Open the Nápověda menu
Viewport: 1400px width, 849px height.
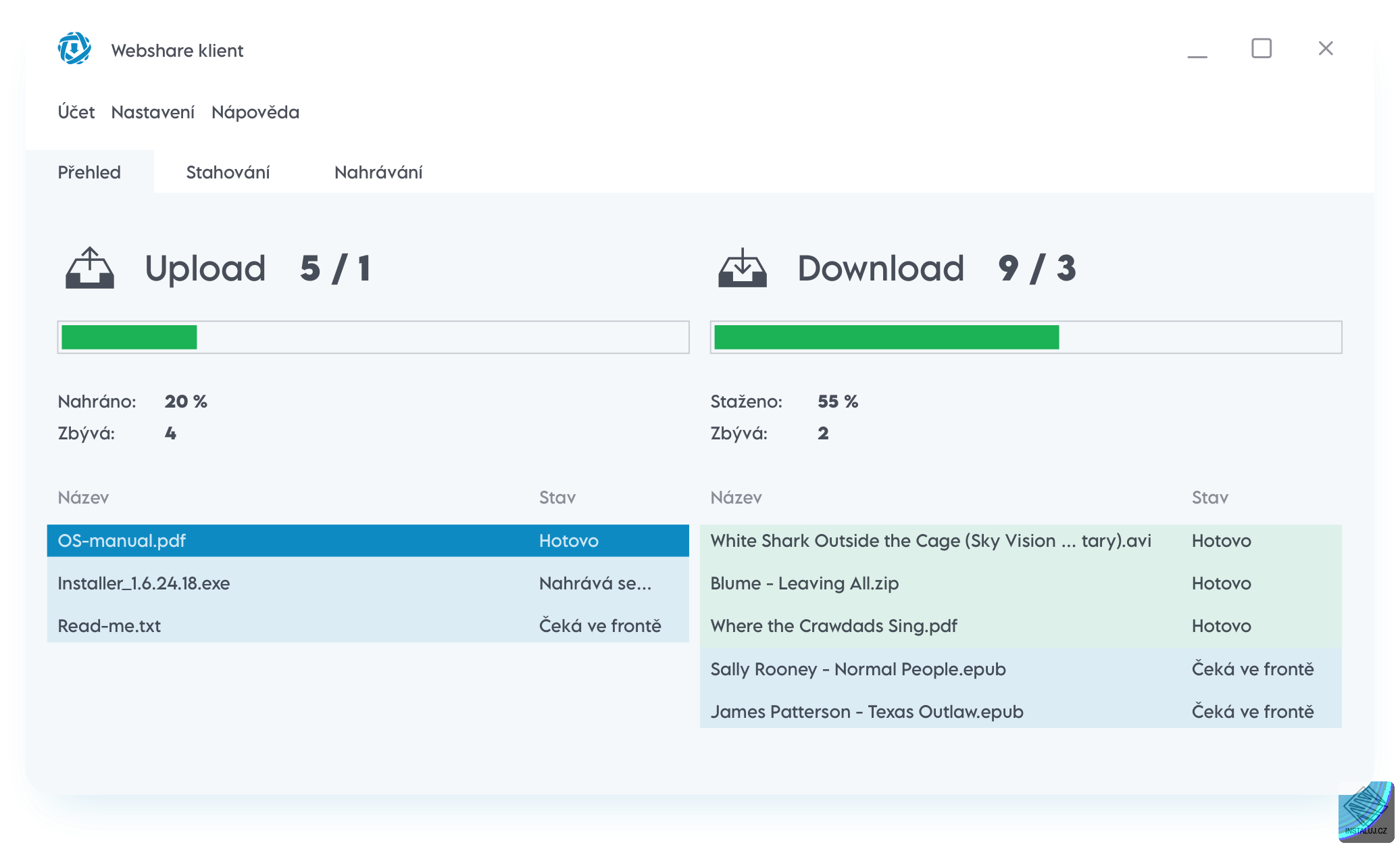[255, 112]
